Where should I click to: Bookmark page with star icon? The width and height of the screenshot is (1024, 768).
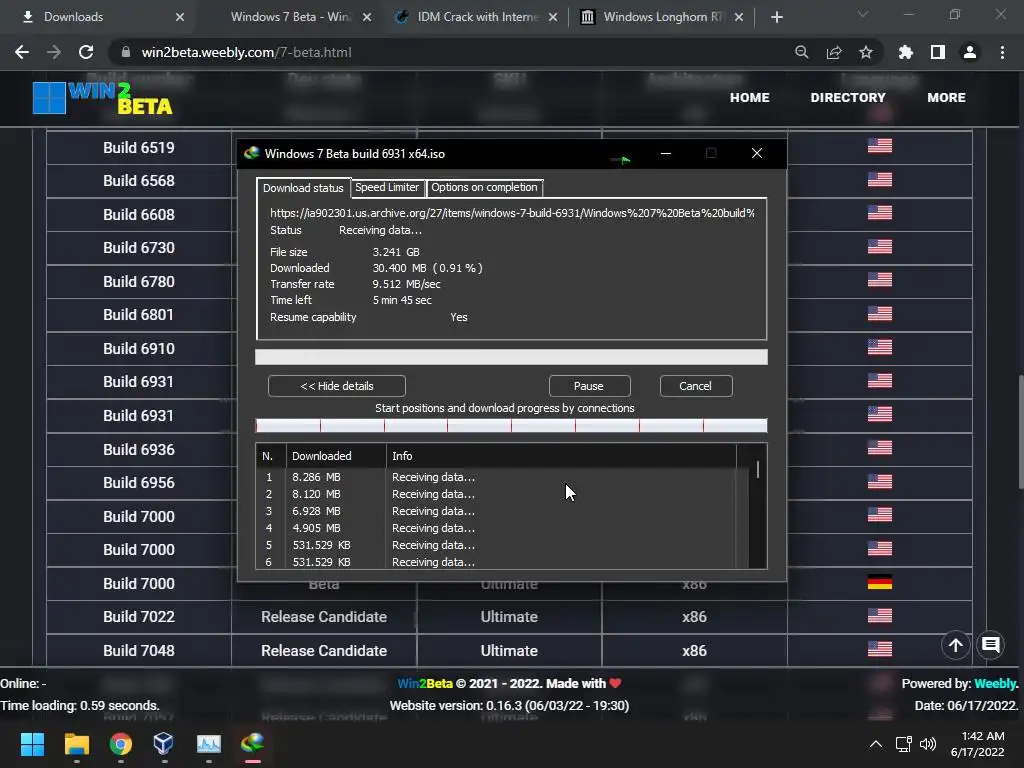[x=866, y=52]
